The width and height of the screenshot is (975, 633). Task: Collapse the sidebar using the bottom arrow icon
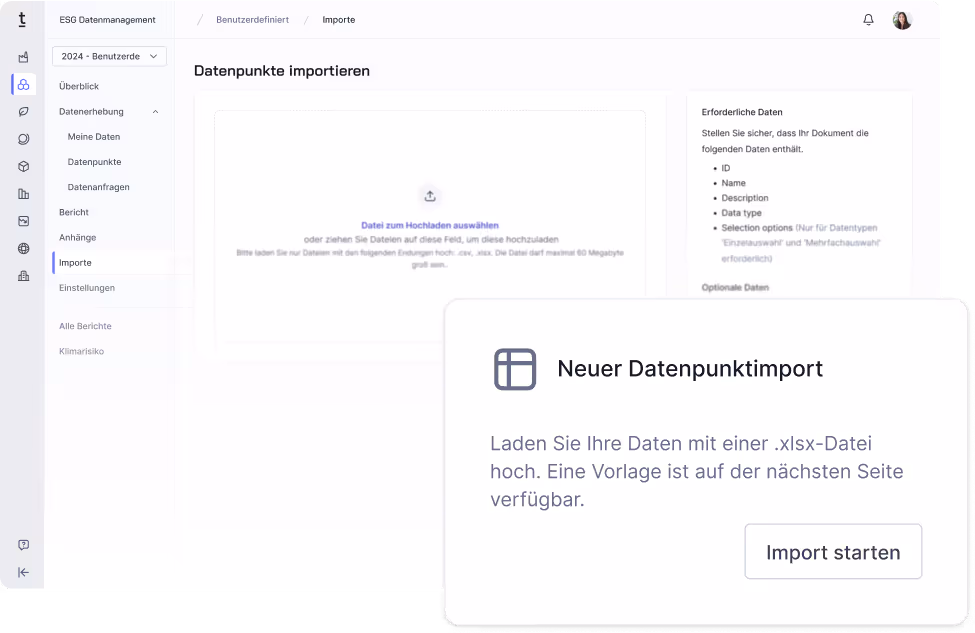23,572
